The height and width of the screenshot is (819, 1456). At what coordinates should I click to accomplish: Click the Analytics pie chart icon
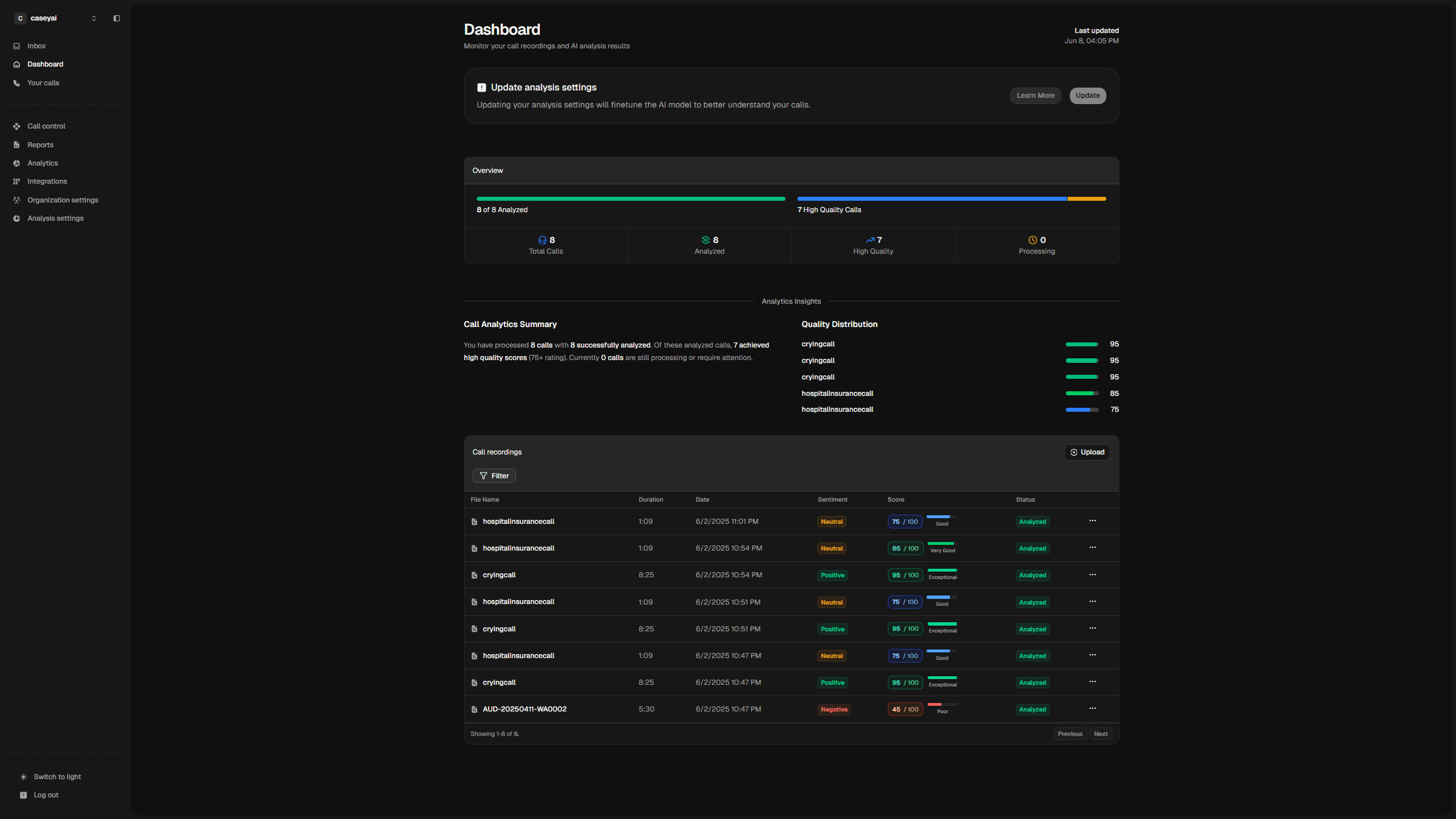pyautogui.click(x=16, y=163)
